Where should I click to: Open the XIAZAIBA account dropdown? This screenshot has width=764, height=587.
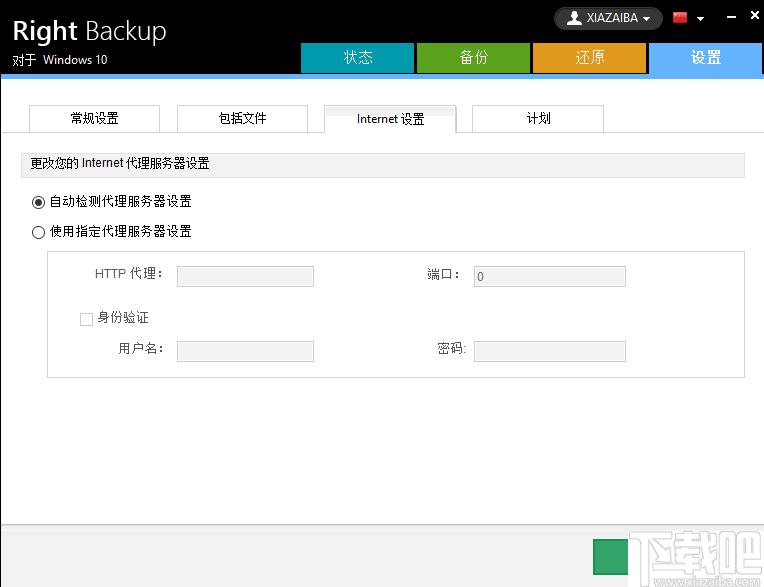tap(608, 19)
